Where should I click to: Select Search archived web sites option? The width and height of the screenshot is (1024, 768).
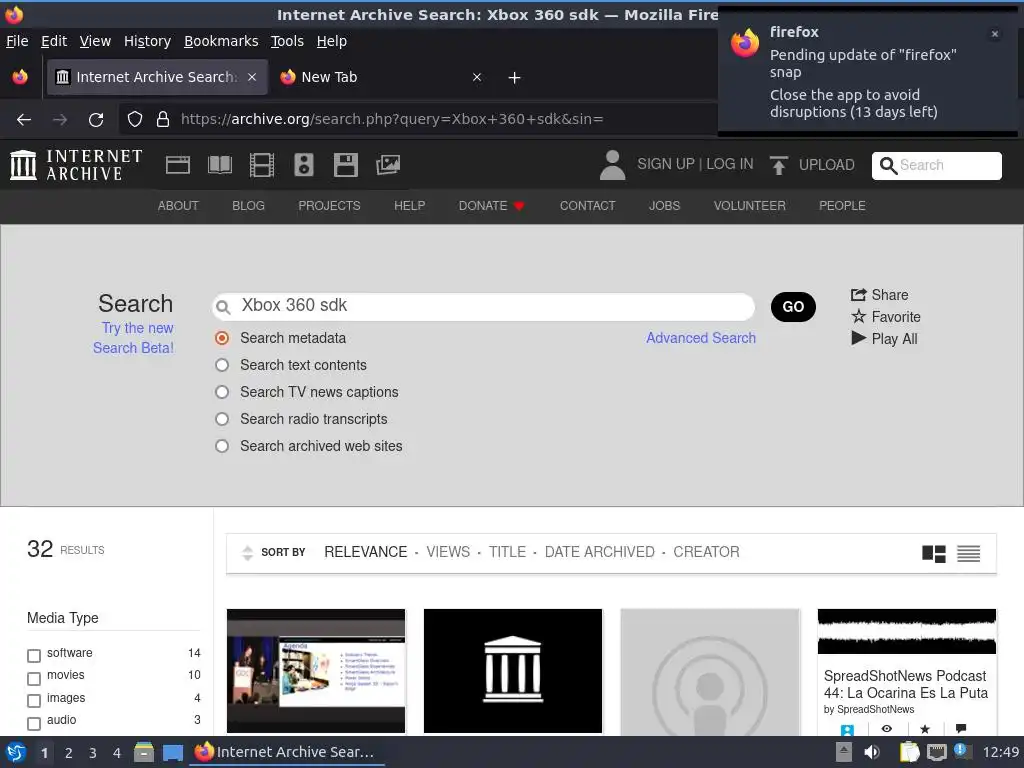click(222, 446)
